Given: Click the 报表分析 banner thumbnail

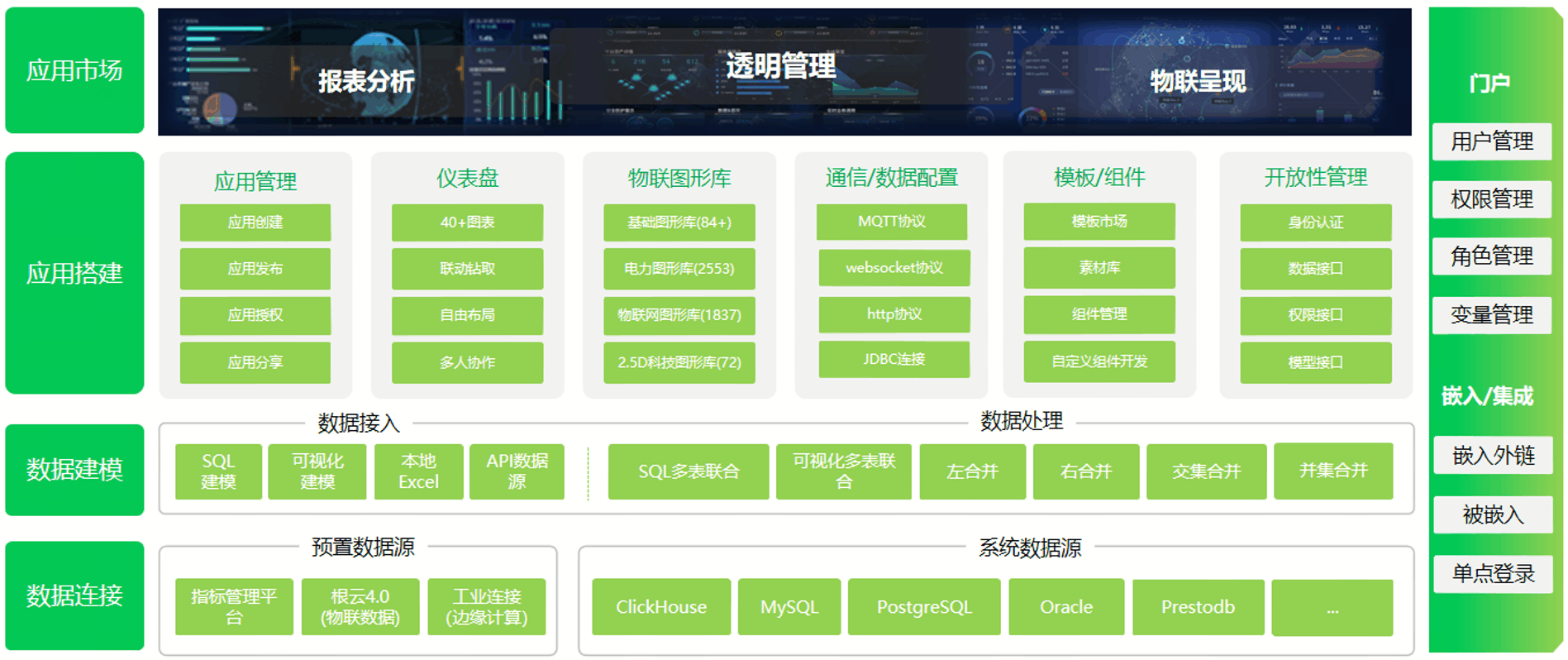Looking at the screenshot, I should 366,81.
